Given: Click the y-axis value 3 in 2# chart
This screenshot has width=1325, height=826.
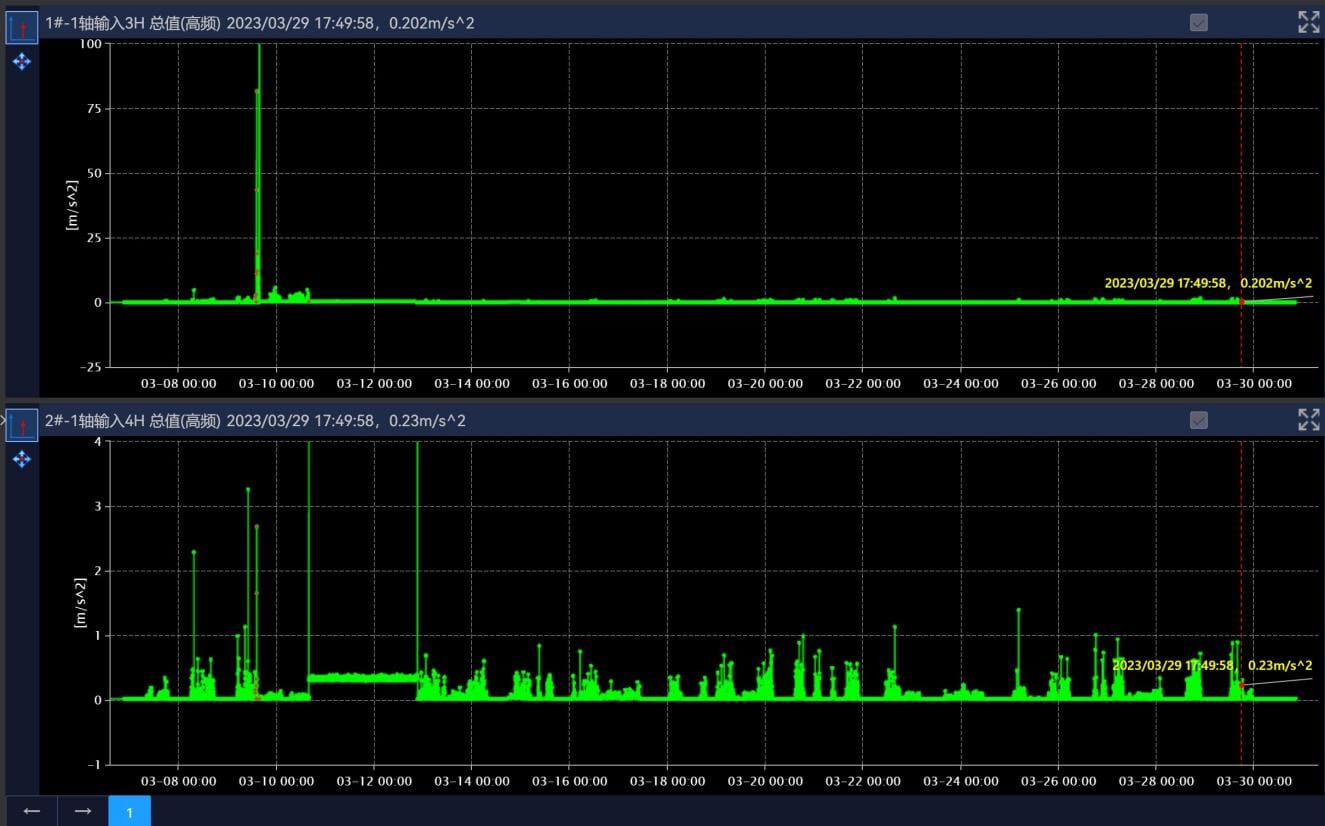Looking at the screenshot, I should (97, 506).
